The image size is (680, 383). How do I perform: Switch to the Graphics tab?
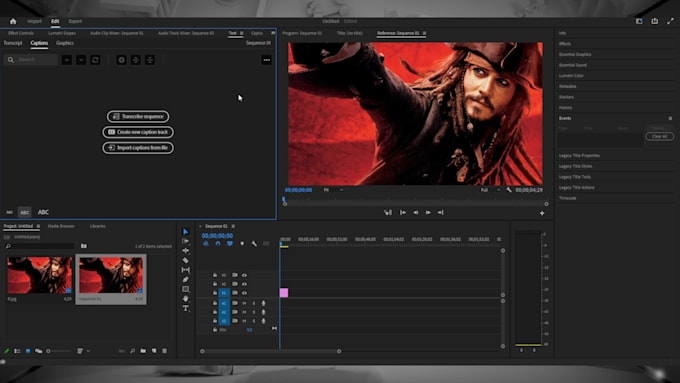pyautogui.click(x=65, y=43)
